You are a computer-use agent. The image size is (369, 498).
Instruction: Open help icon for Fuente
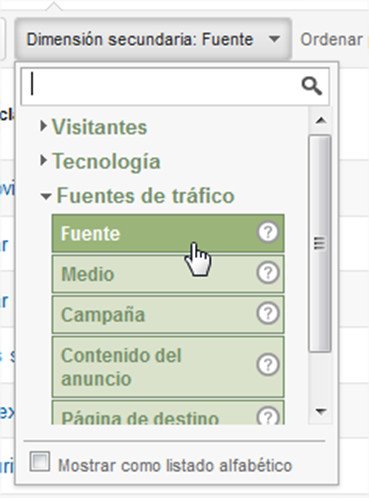(268, 232)
